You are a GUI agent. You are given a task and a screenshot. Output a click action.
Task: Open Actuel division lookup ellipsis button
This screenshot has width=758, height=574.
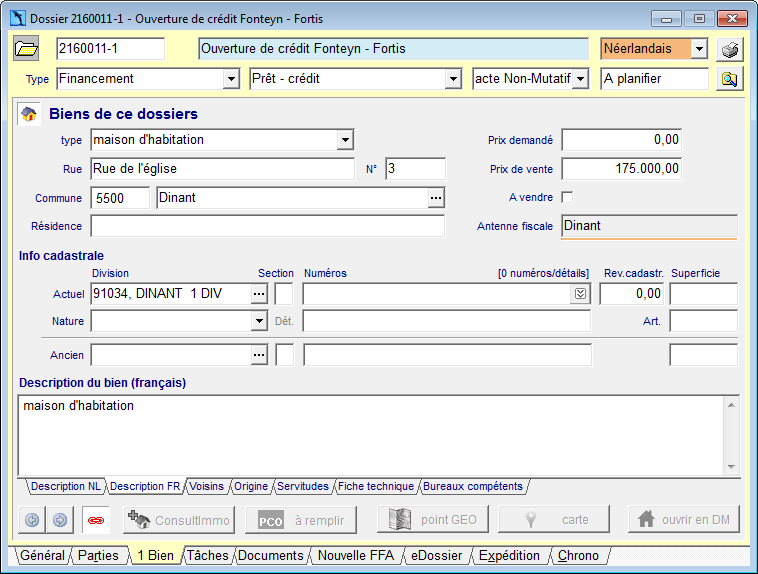(259, 294)
